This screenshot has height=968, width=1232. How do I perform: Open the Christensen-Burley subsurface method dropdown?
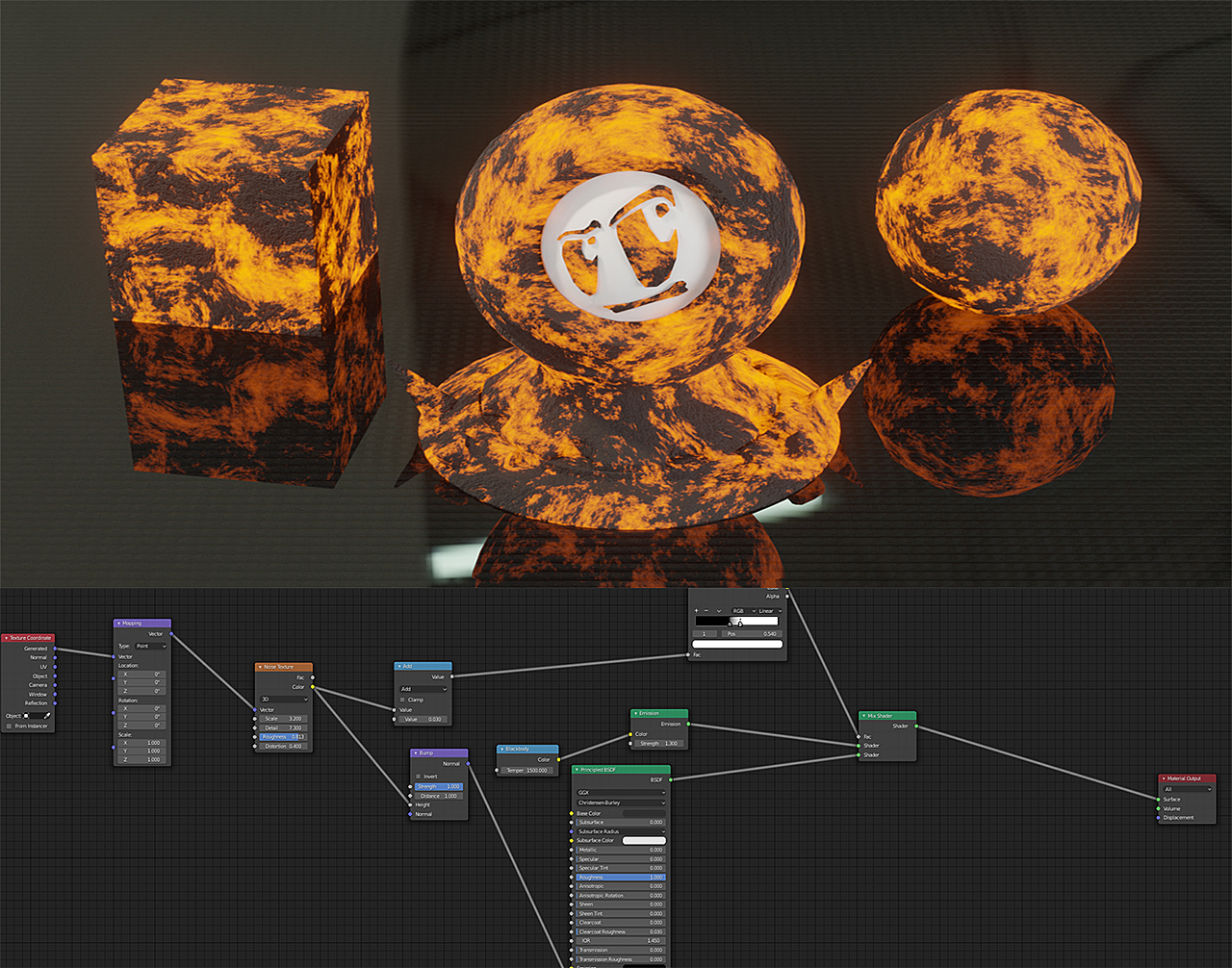621,802
